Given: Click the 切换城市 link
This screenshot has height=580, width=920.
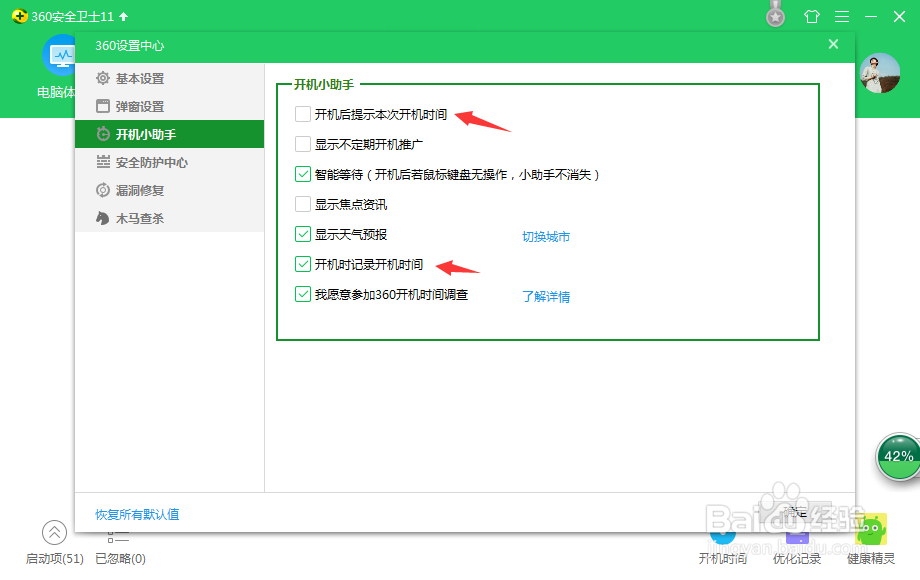Looking at the screenshot, I should (x=546, y=236).
